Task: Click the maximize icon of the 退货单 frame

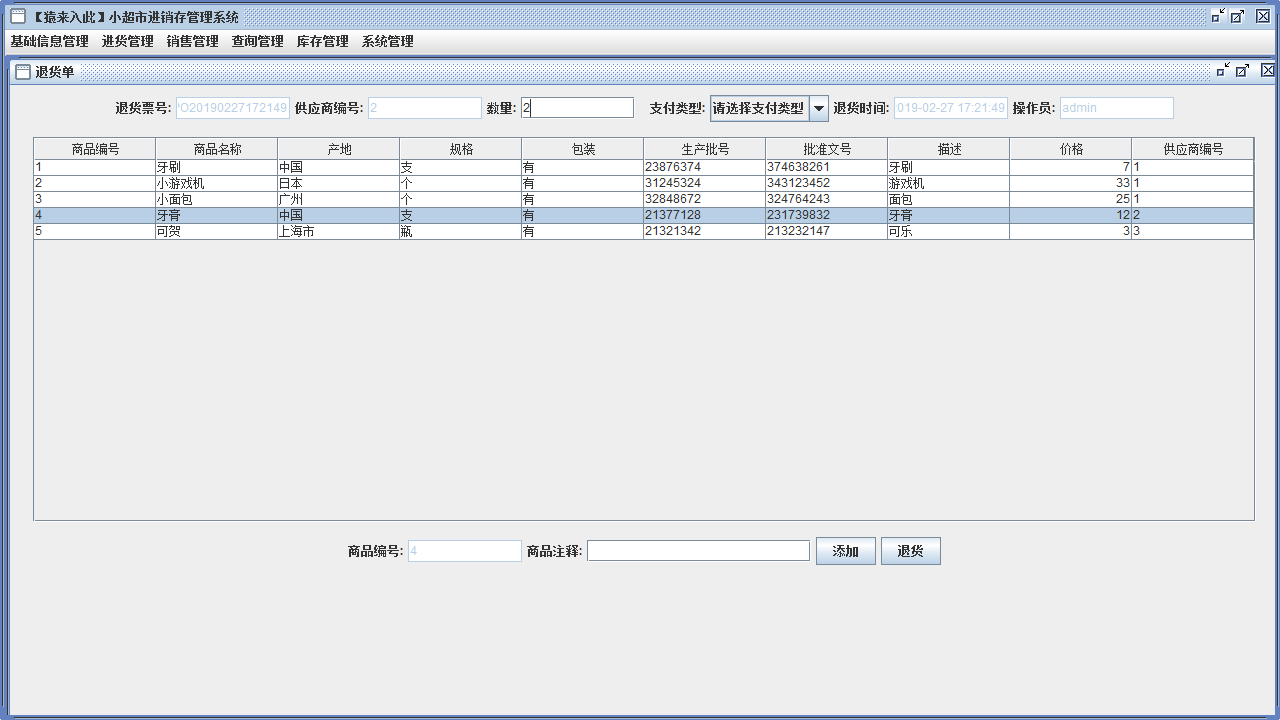Action: pyautogui.click(x=1243, y=70)
